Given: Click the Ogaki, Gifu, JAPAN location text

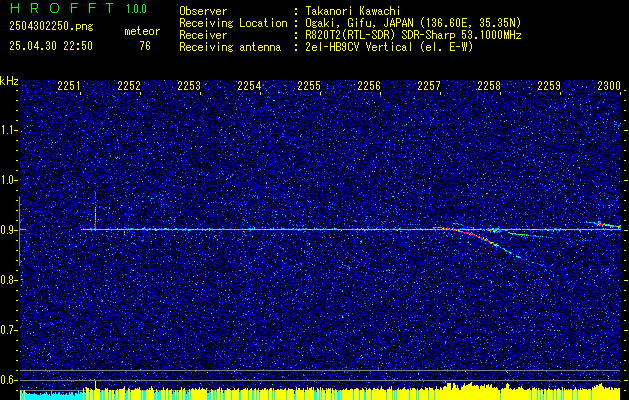Looking at the screenshot, I should [412, 23].
